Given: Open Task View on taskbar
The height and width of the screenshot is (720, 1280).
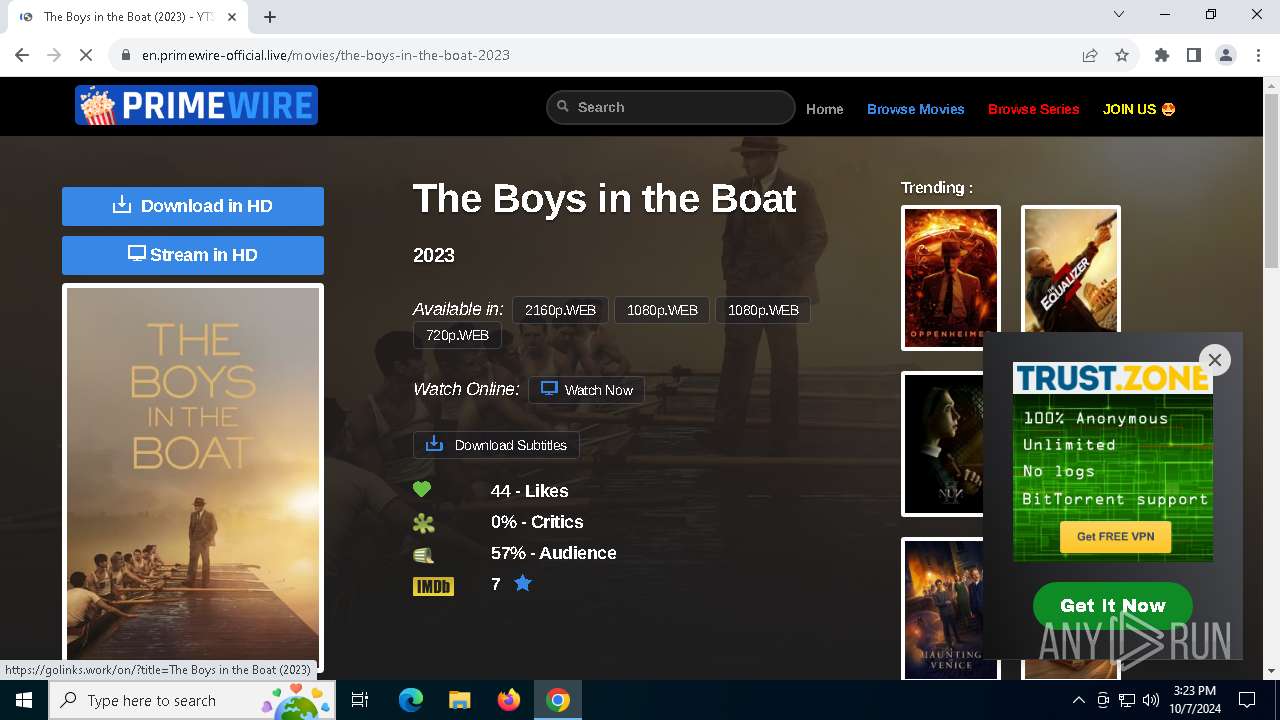Looking at the screenshot, I should pyautogui.click(x=360, y=700).
